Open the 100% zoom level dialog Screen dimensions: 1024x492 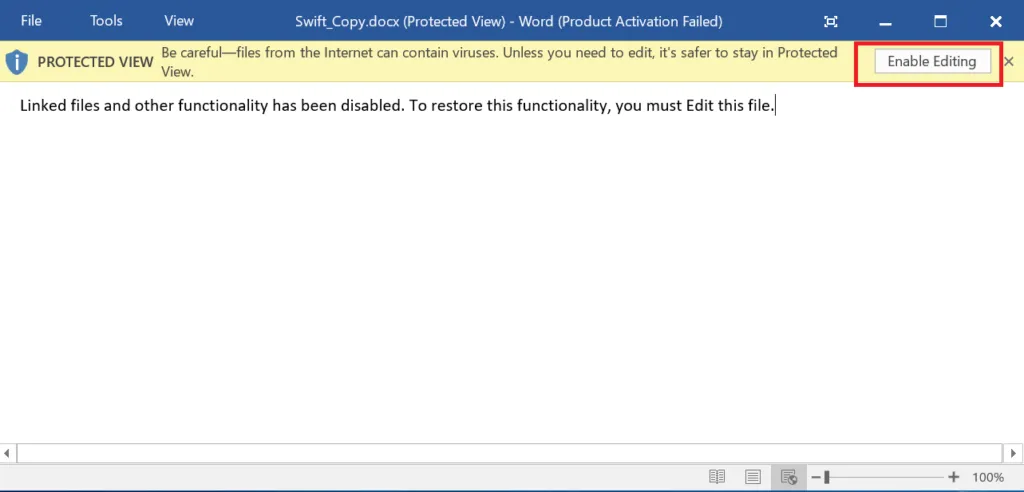[988, 478]
